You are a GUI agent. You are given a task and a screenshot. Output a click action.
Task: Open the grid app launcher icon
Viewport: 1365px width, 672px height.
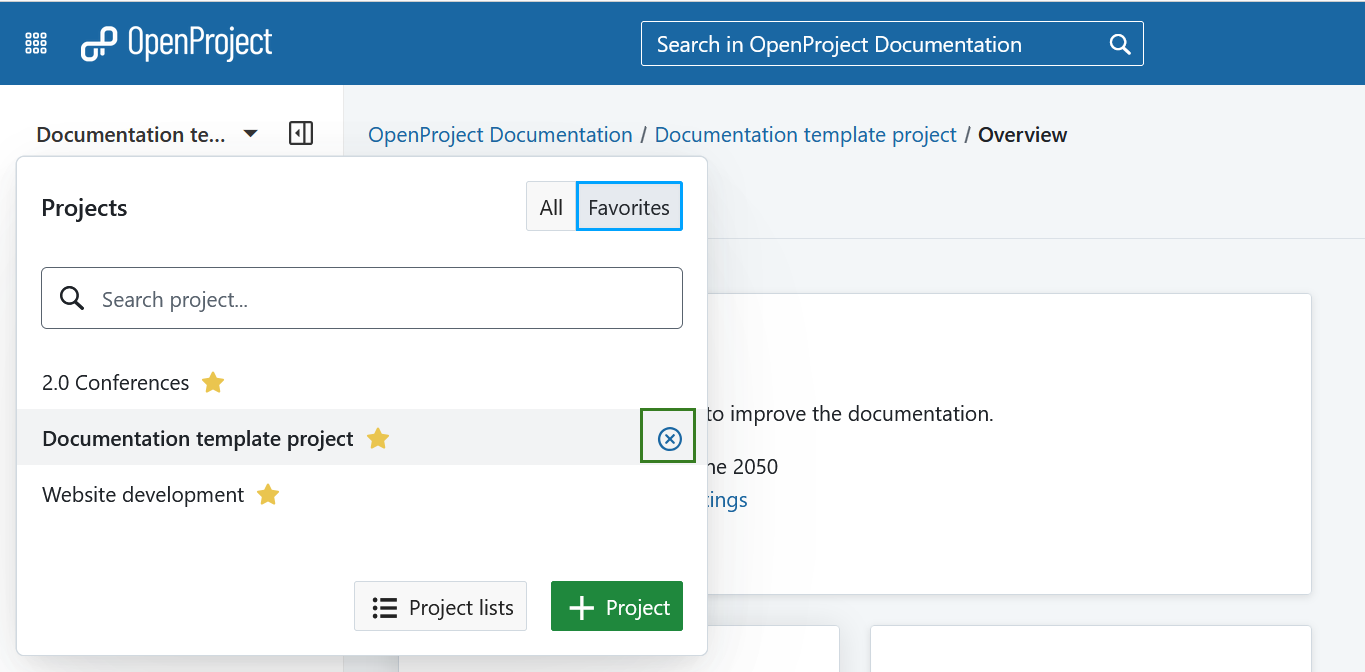tap(35, 42)
